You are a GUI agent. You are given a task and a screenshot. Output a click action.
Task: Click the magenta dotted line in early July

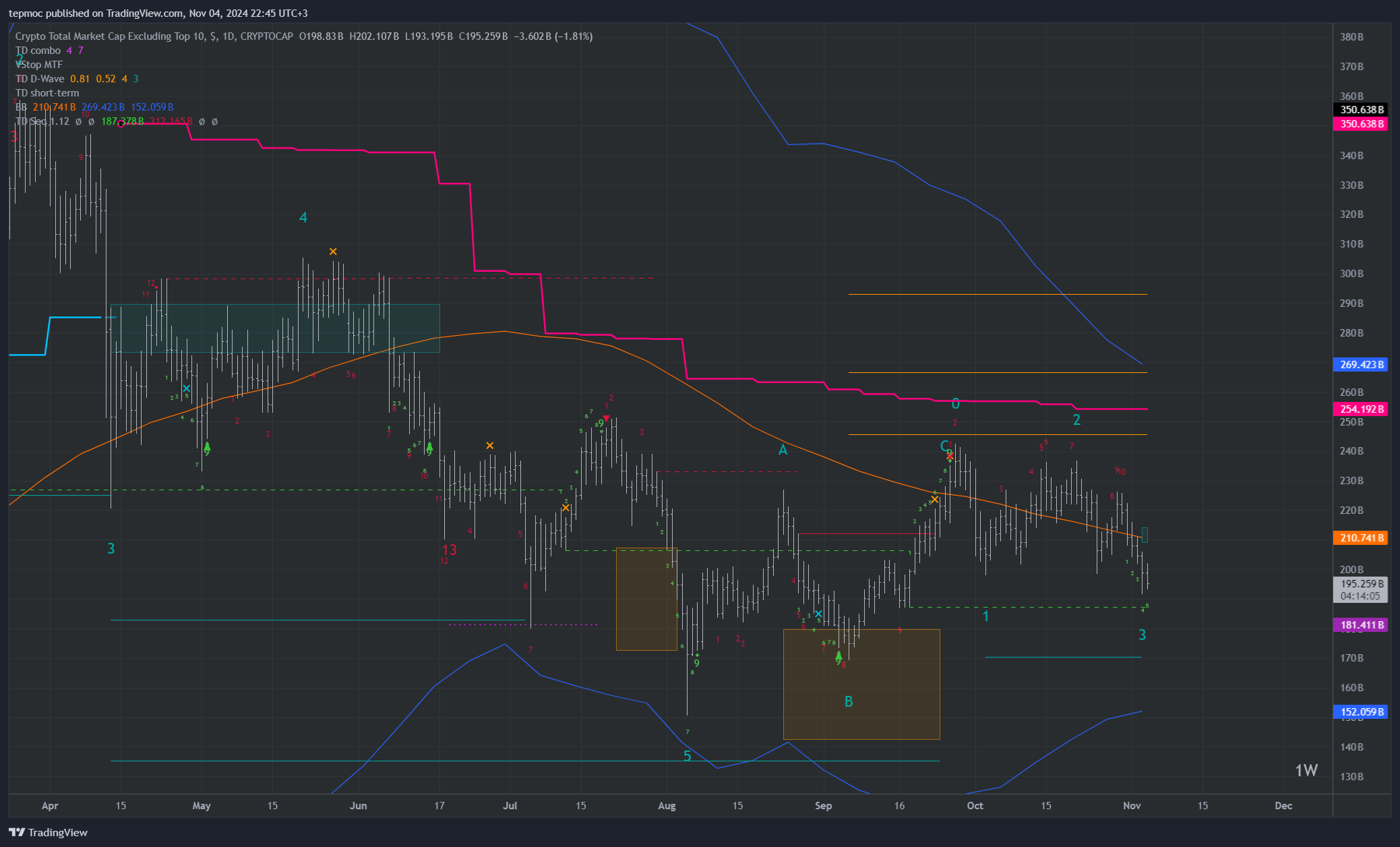(523, 625)
